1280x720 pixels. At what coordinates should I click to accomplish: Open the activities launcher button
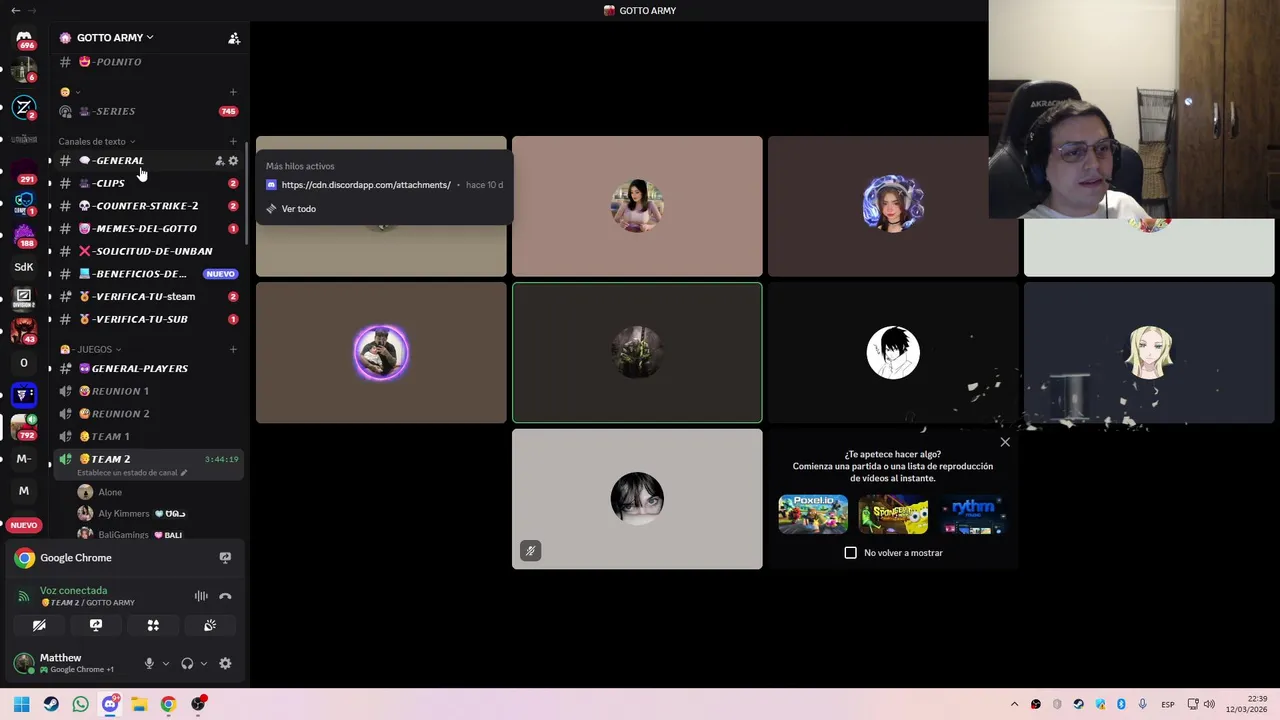[153, 625]
